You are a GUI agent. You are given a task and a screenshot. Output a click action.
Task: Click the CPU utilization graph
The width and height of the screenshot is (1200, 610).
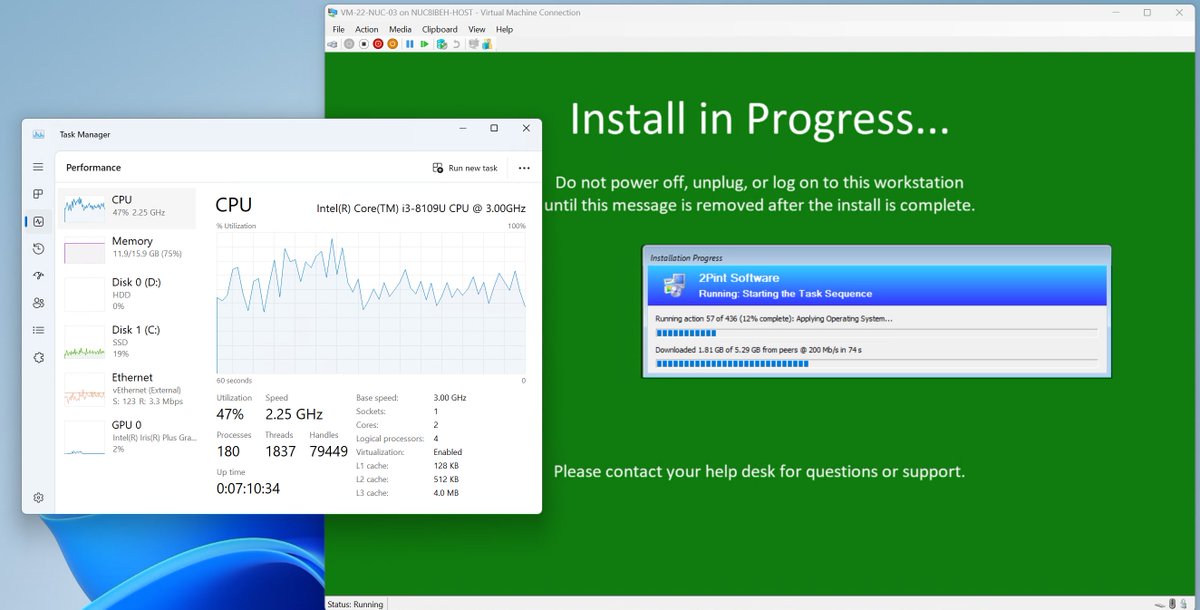pos(370,300)
